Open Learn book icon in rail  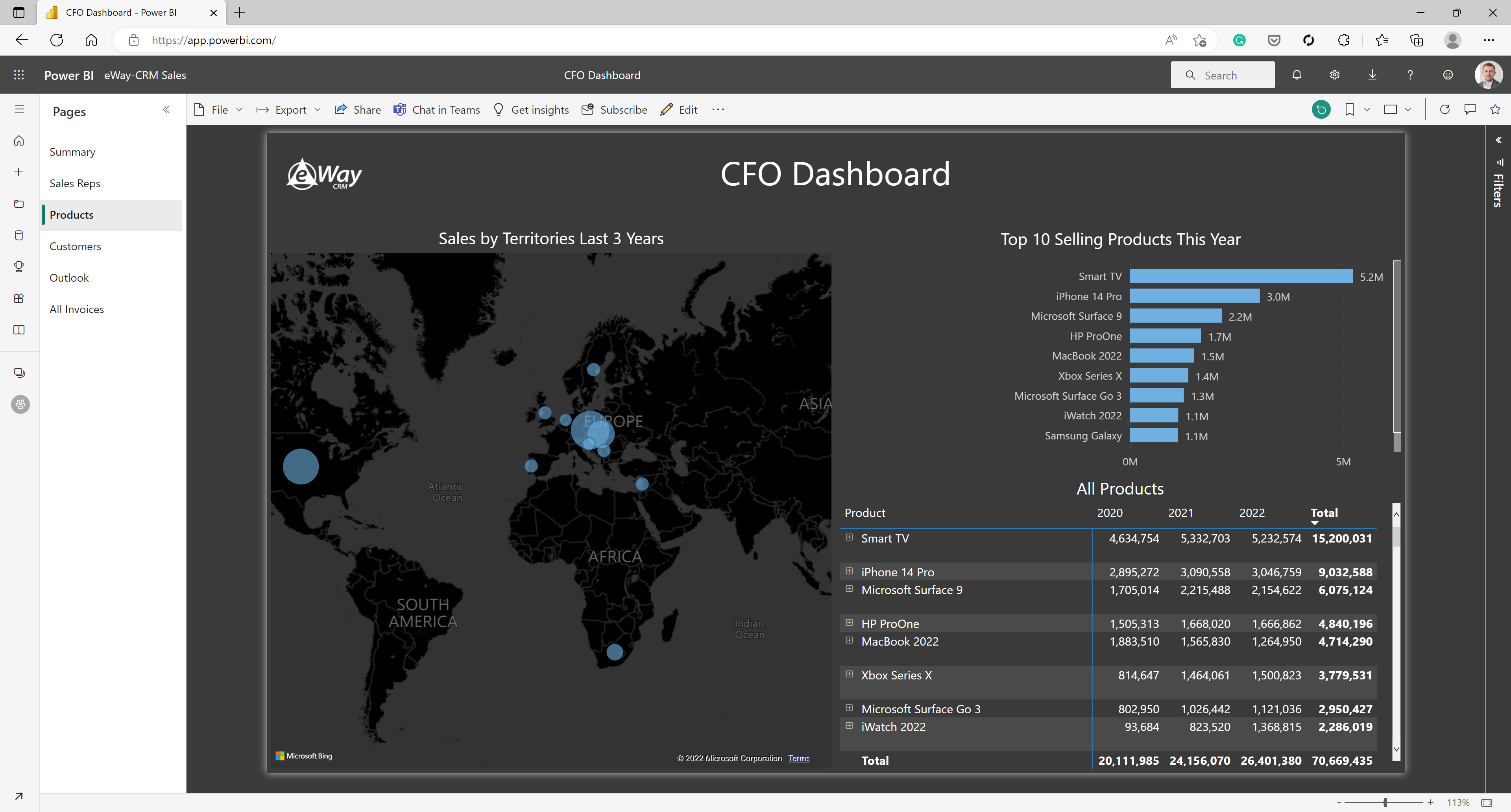click(x=19, y=330)
